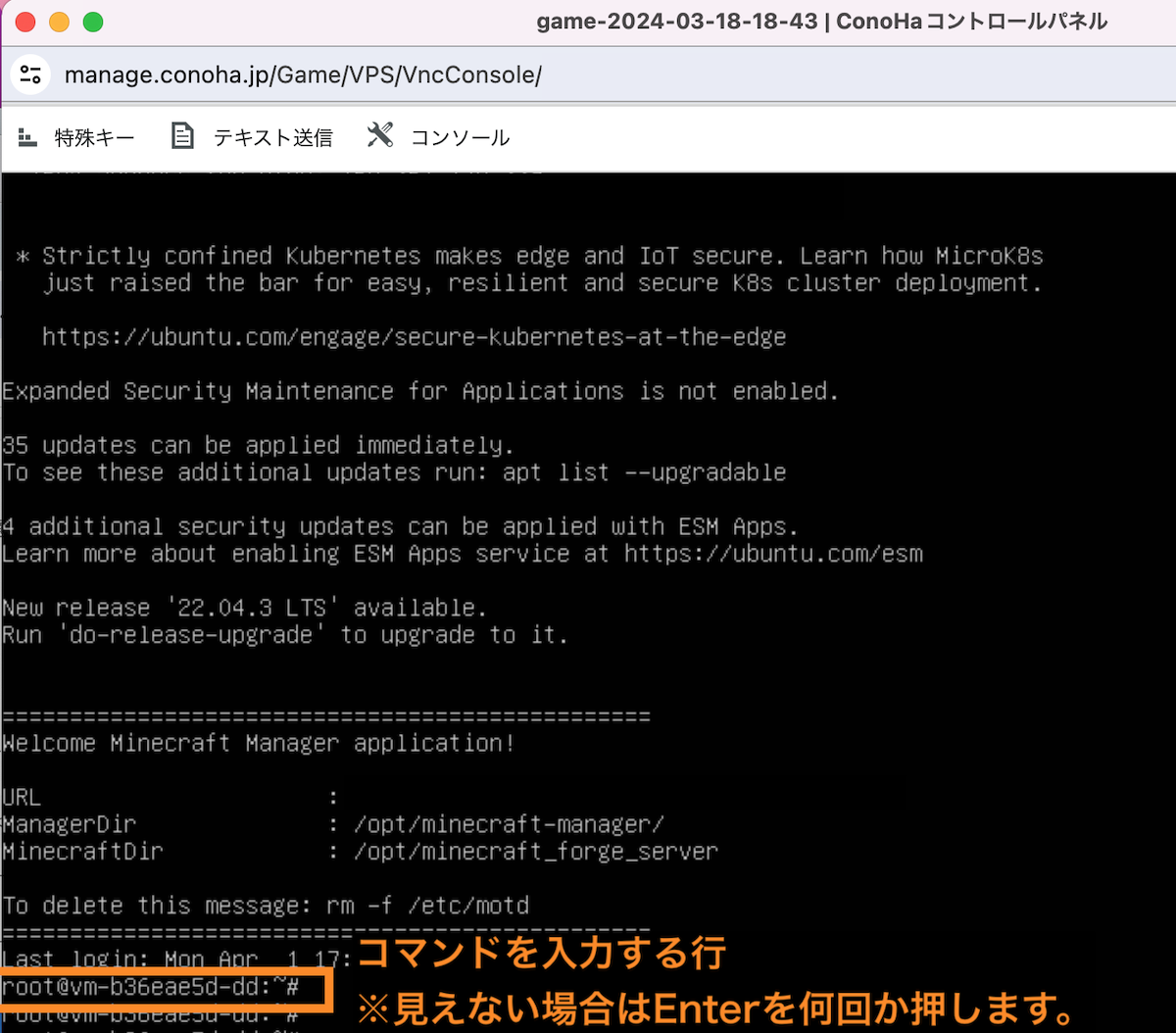Select the コンソール option on the toolbar
This screenshot has height=1033, width=1176.
(x=460, y=138)
